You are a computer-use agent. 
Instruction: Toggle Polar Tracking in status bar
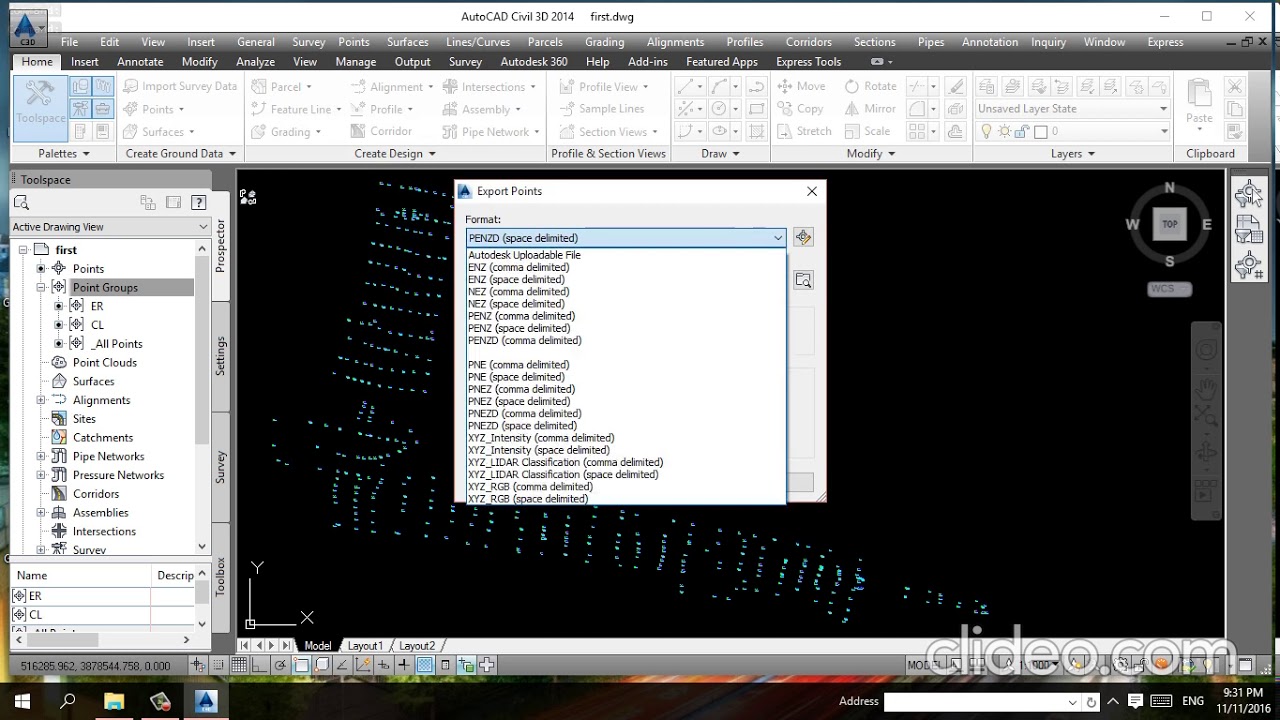(280, 665)
